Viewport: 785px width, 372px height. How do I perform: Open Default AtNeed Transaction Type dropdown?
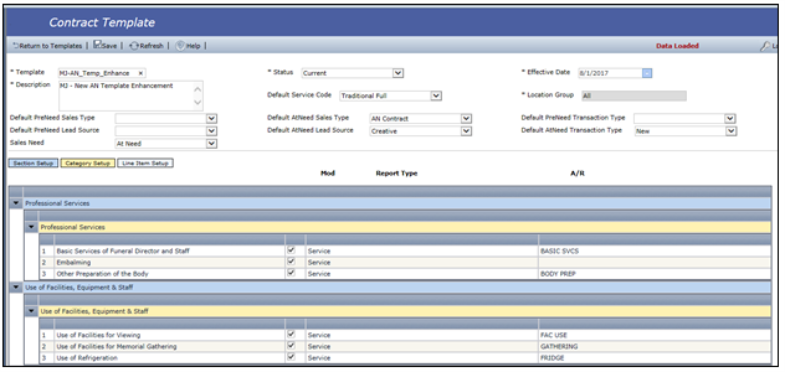pos(731,131)
